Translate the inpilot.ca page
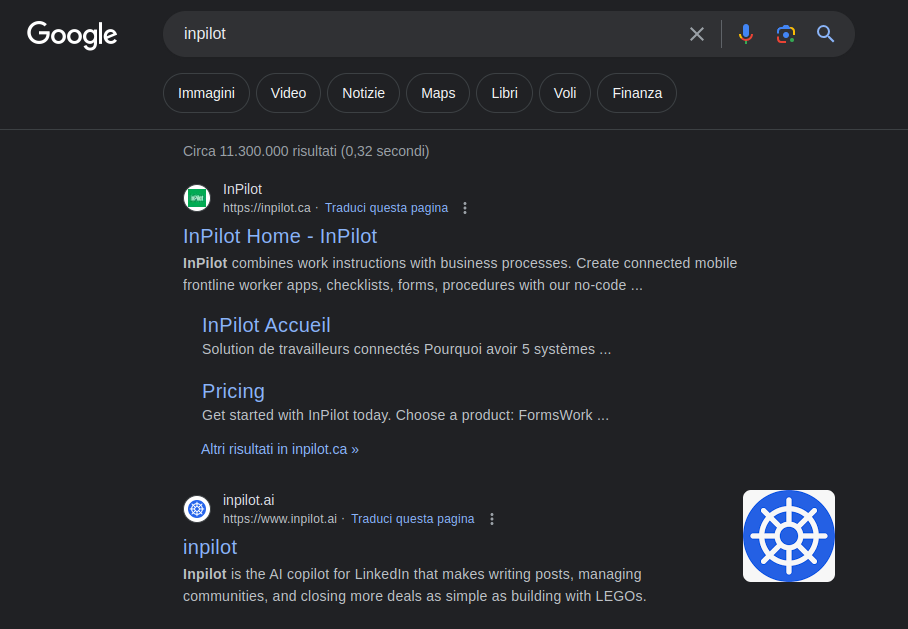908x629 pixels. coord(386,208)
